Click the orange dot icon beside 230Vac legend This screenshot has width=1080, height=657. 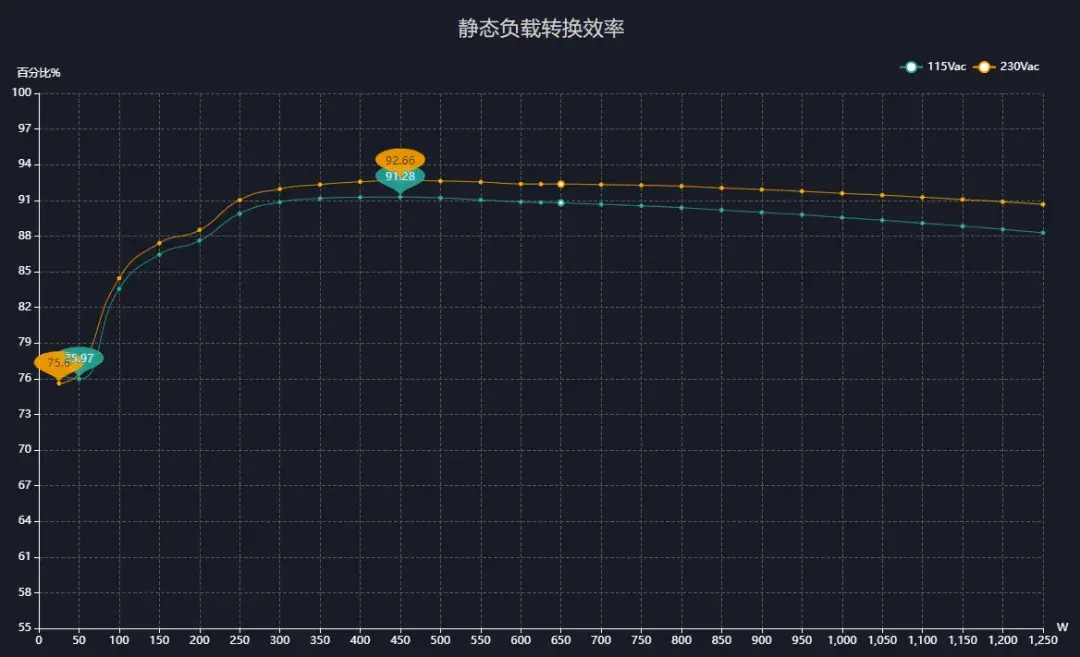click(x=986, y=66)
